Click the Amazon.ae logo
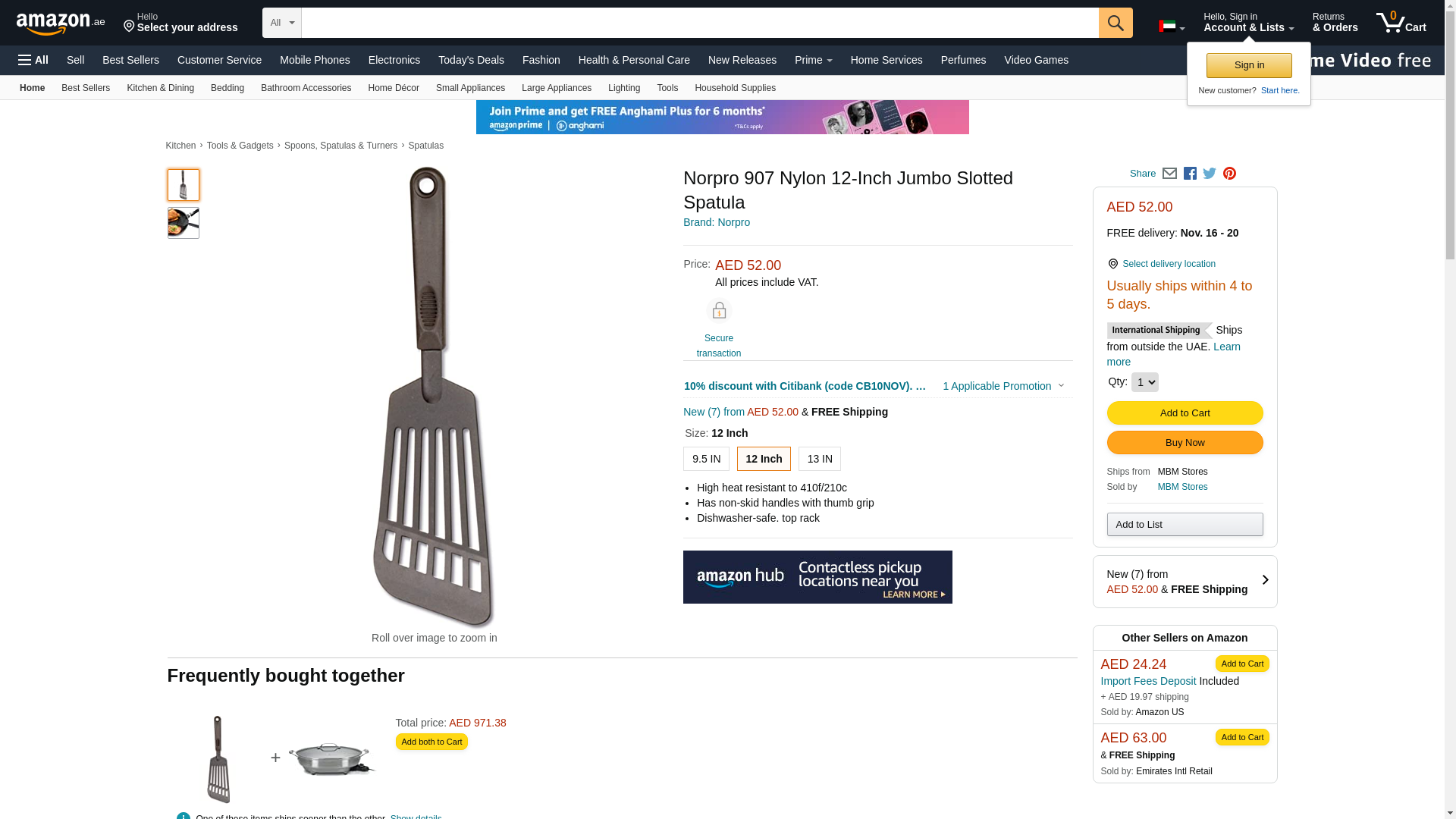 (x=61, y=24)
